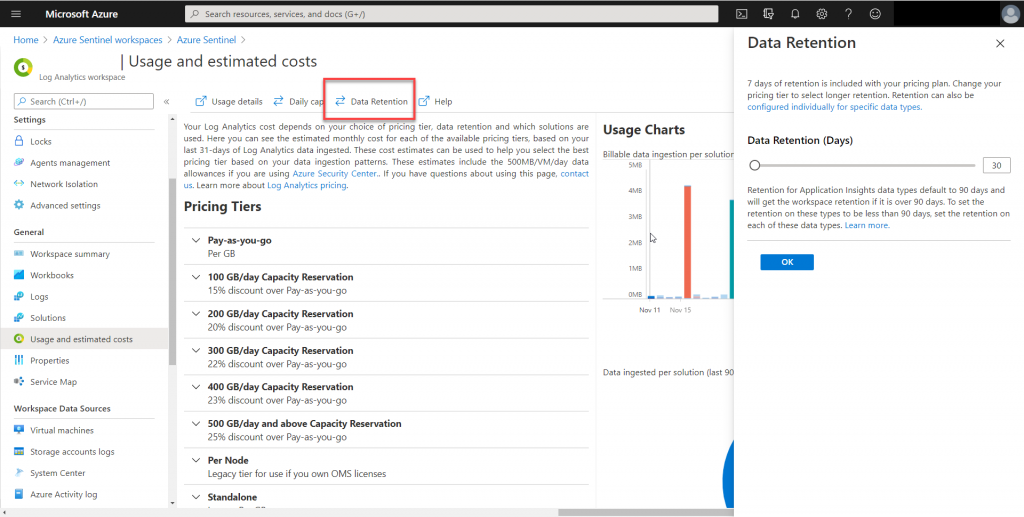Click the Locks icon in Settings
This screenshot has height=517, width=1024.
[x=19, y=141]
